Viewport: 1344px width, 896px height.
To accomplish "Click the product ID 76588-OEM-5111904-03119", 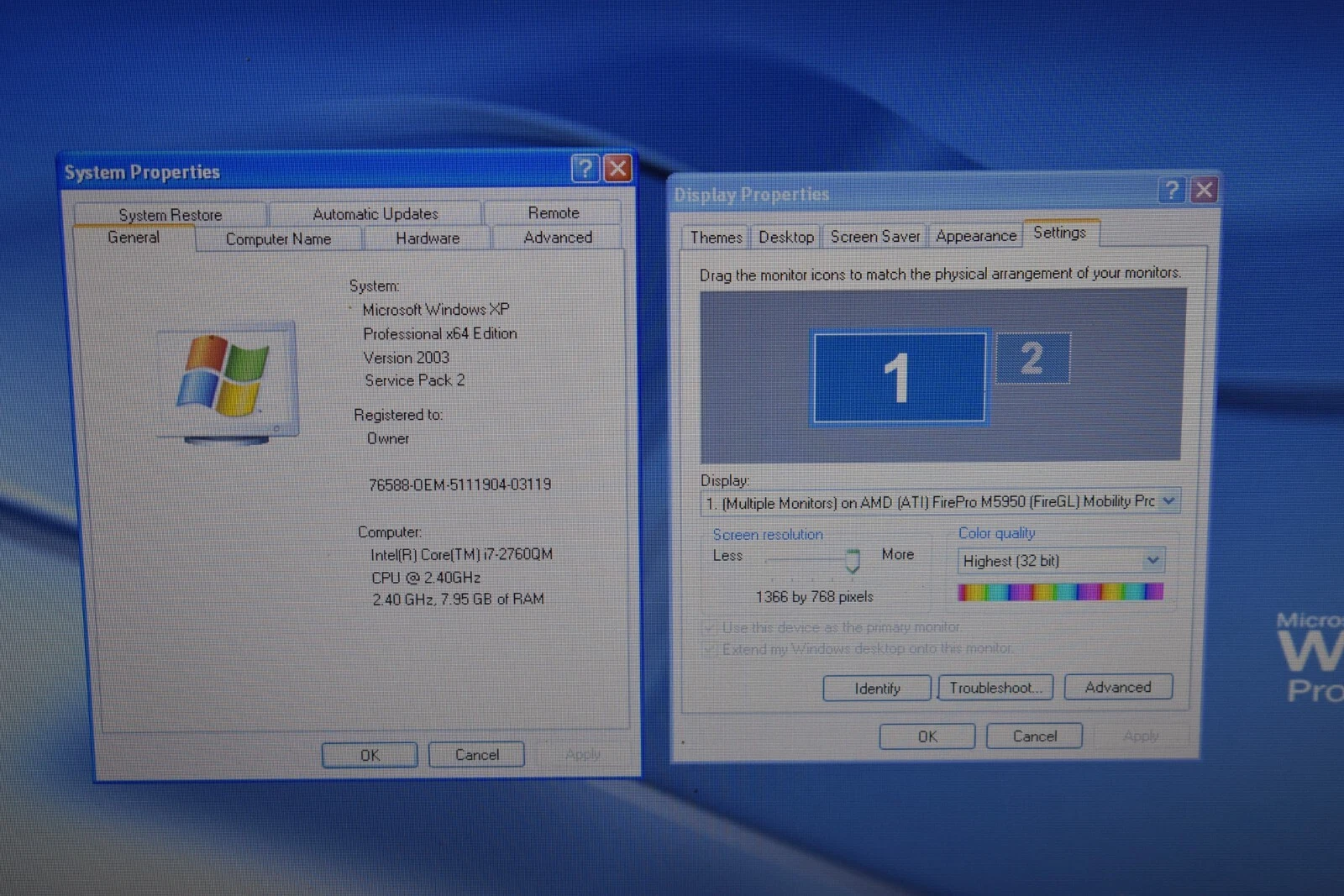I will (459, 485).
